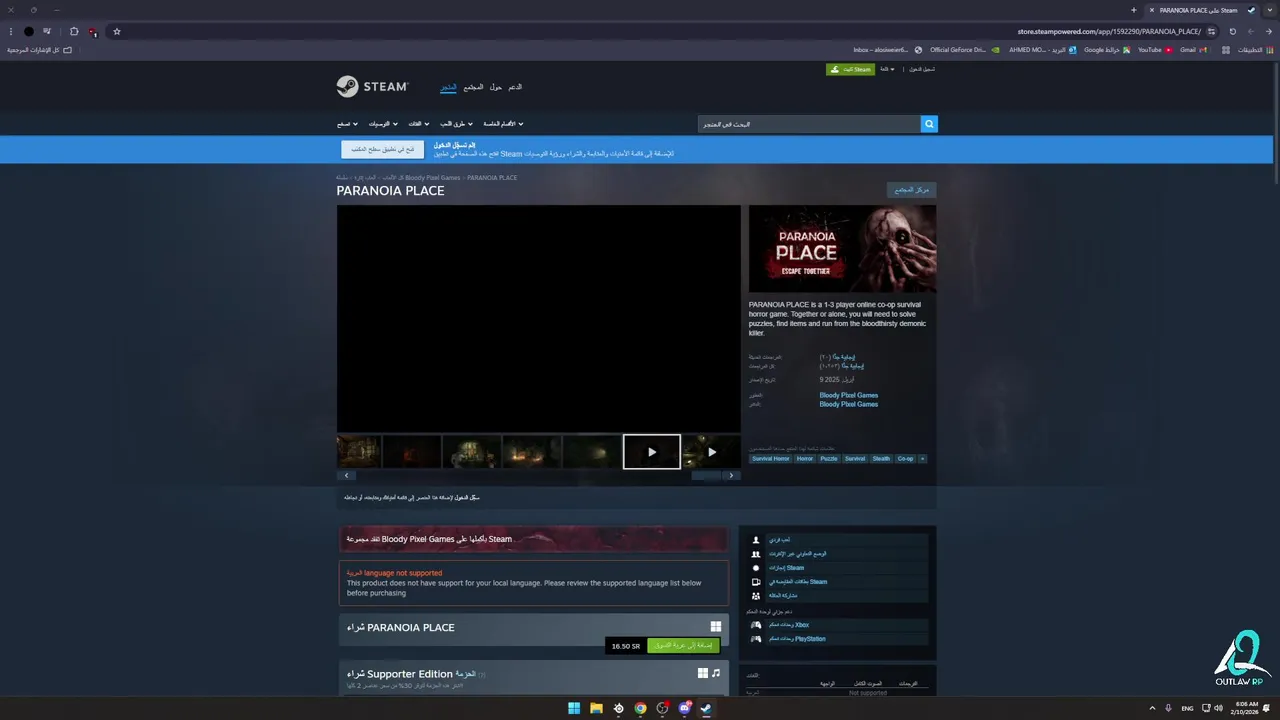Click the Chrome icon on the taskbar
The height and width of the screenshot is (720, 1280).
coord(640,708)
